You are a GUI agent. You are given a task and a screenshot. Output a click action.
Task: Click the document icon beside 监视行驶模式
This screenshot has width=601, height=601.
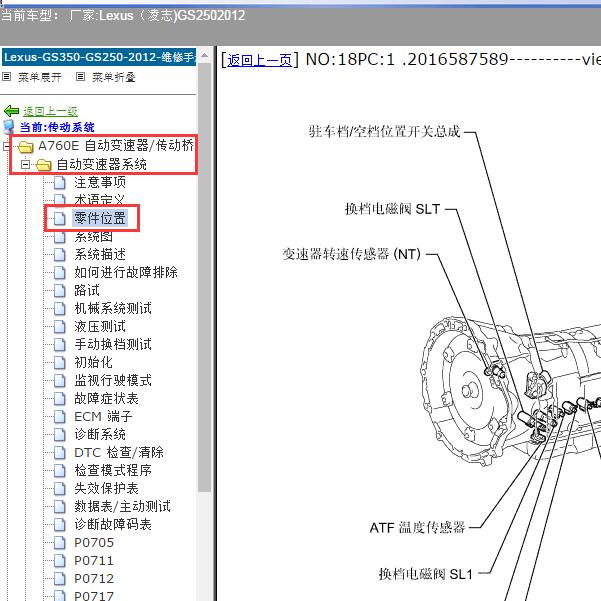click(x=60, y=381)
